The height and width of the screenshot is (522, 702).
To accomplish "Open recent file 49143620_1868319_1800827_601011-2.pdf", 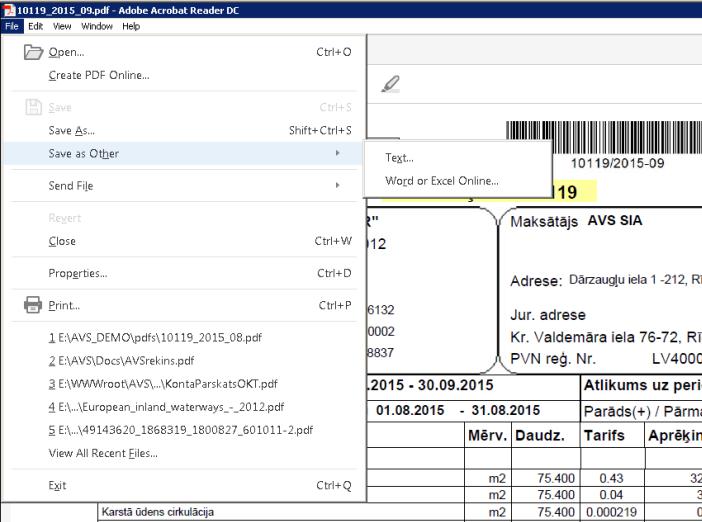I will [184, 430].
